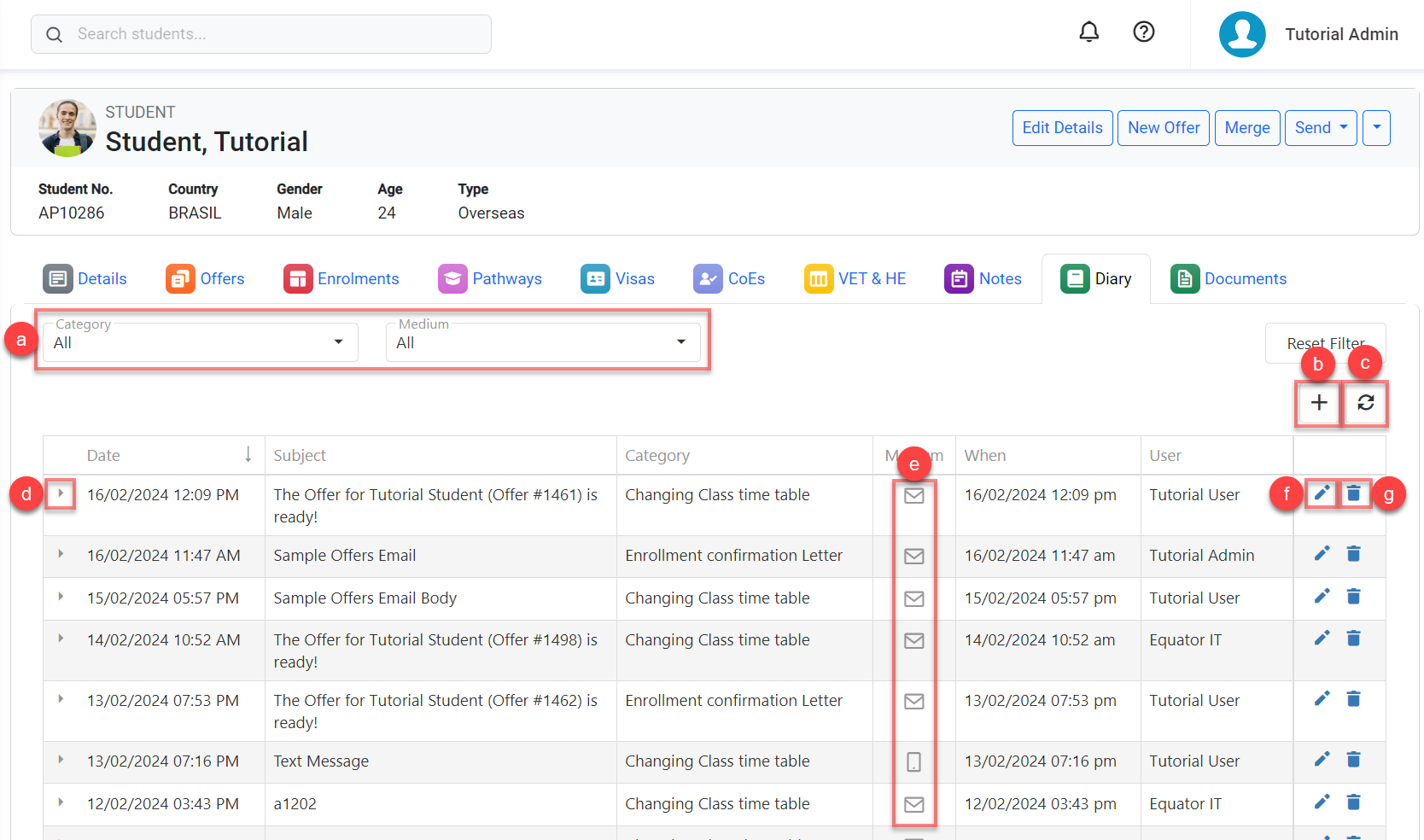The image size is (1424, 840).
Task: Open the notifications bell
Action: coord(1088,32)
